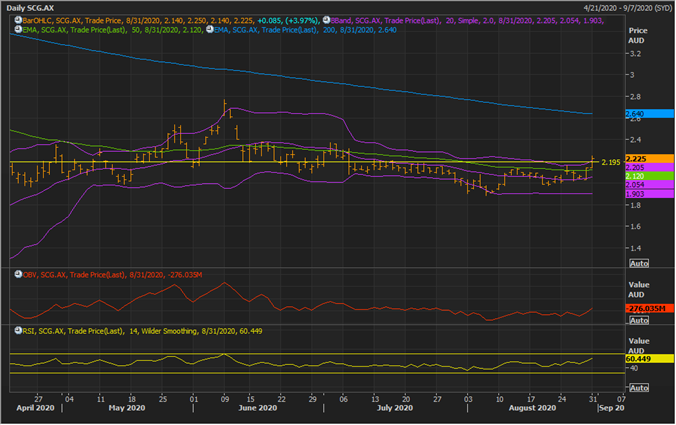Image resolution: width=676 pixels, height=425 pixels.
Task: Click the August 2020 month label
Action: click(x=532, y=408)
